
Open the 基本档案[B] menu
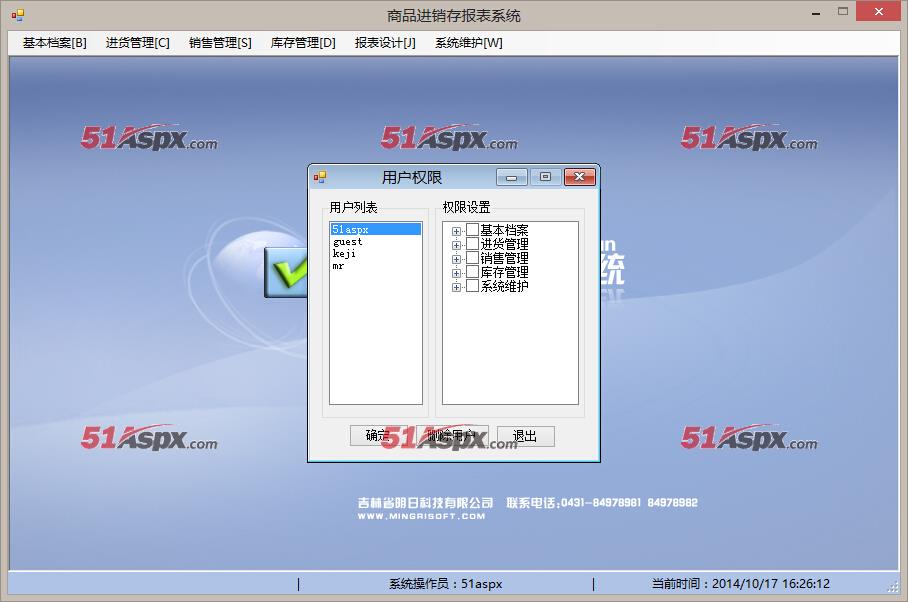(x=54, y=43)
